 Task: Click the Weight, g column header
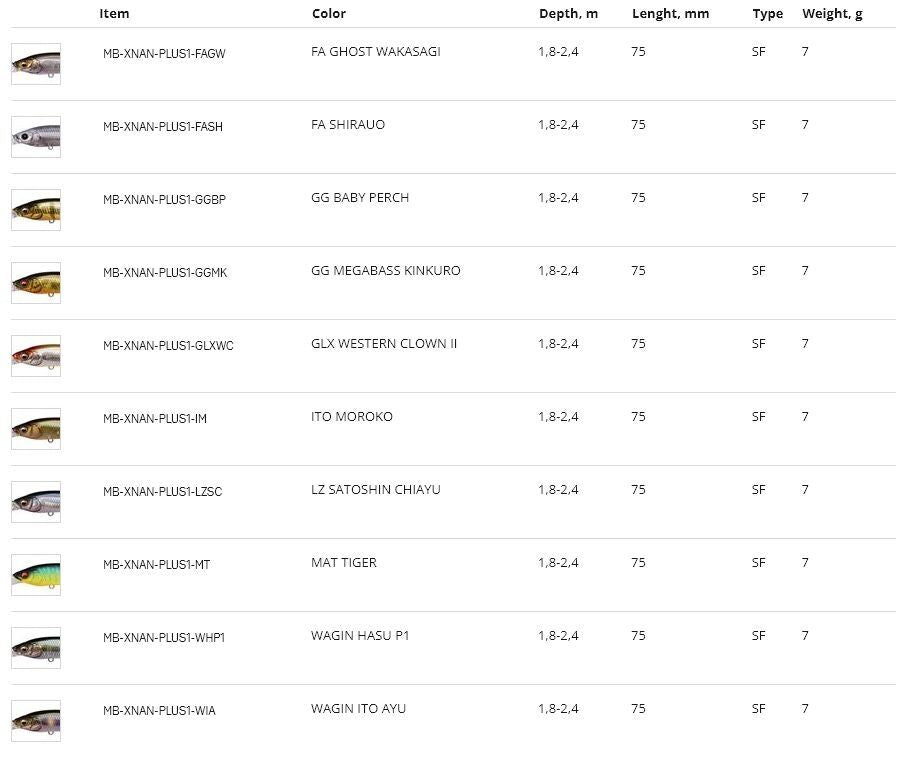pos(830,14)
